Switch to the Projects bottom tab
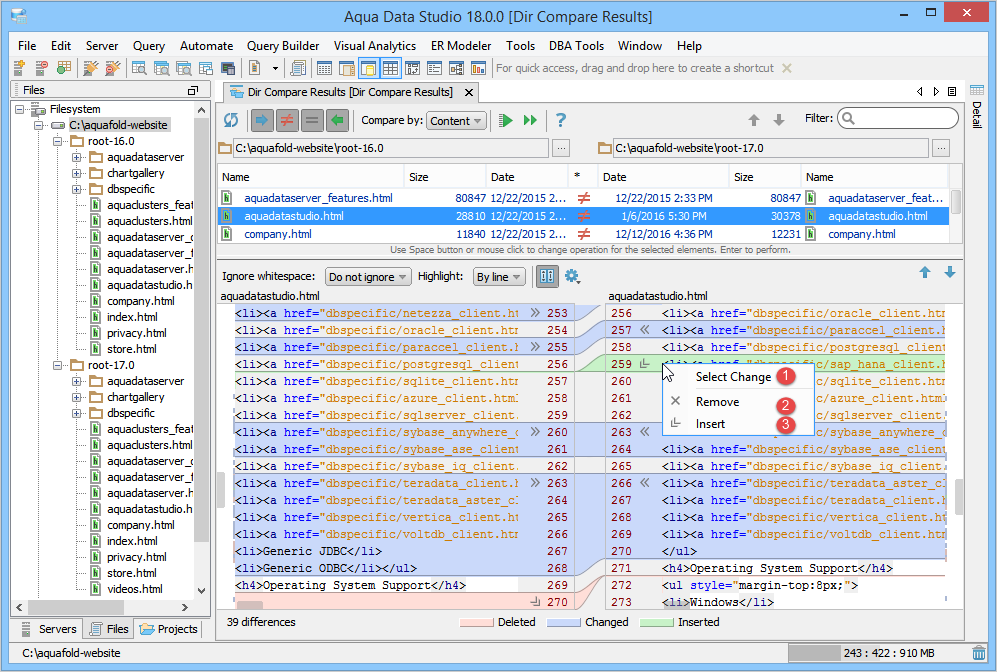The height and width of the screenshot is (672, 997). tap(168, 629)
